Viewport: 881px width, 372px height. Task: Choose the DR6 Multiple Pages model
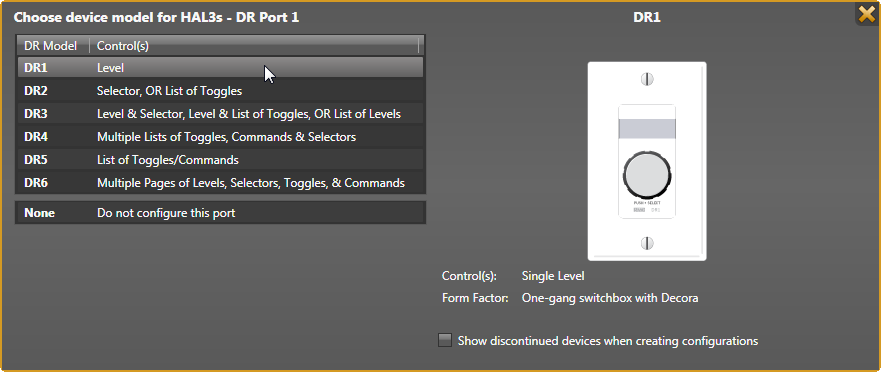point(220,183)
